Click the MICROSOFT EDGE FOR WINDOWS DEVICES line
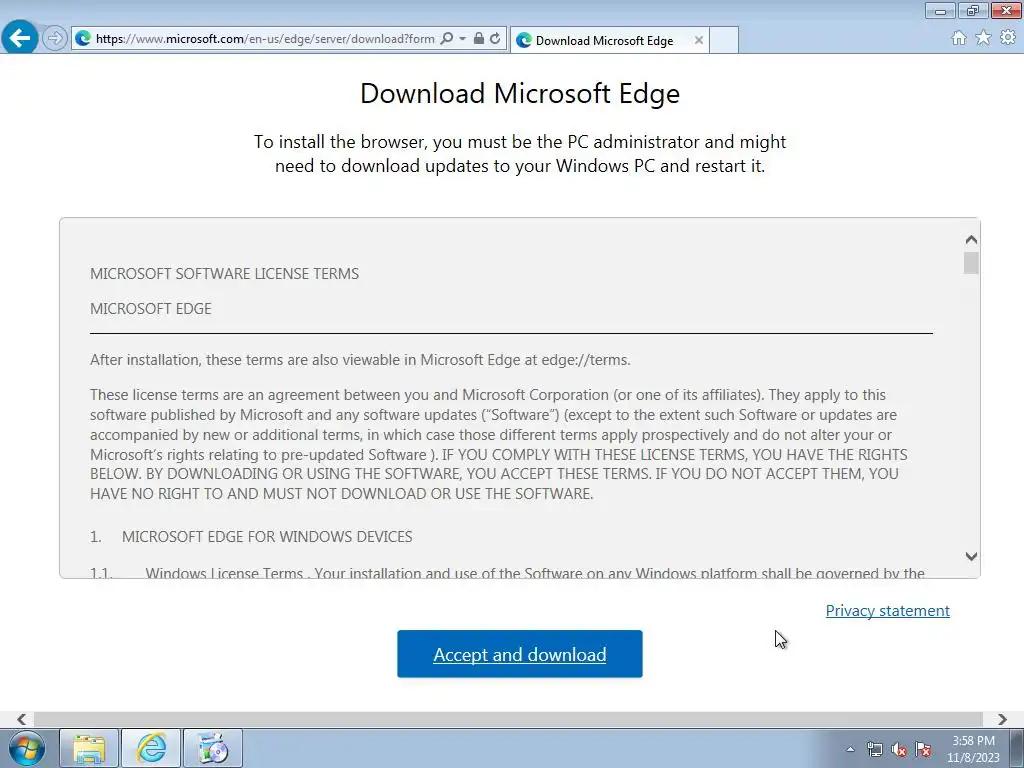 [267, 537]
